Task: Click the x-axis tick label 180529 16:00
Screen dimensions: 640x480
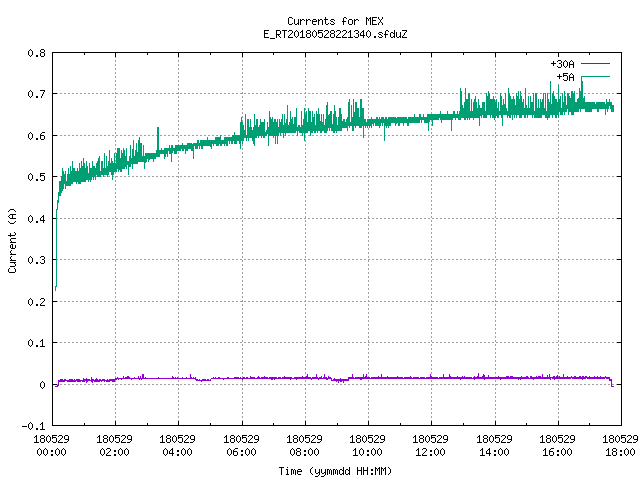Action: point(557,446)
